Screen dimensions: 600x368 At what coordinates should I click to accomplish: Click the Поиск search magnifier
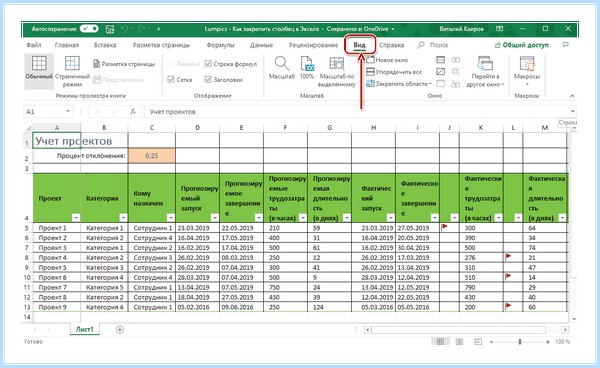point(421,45)
